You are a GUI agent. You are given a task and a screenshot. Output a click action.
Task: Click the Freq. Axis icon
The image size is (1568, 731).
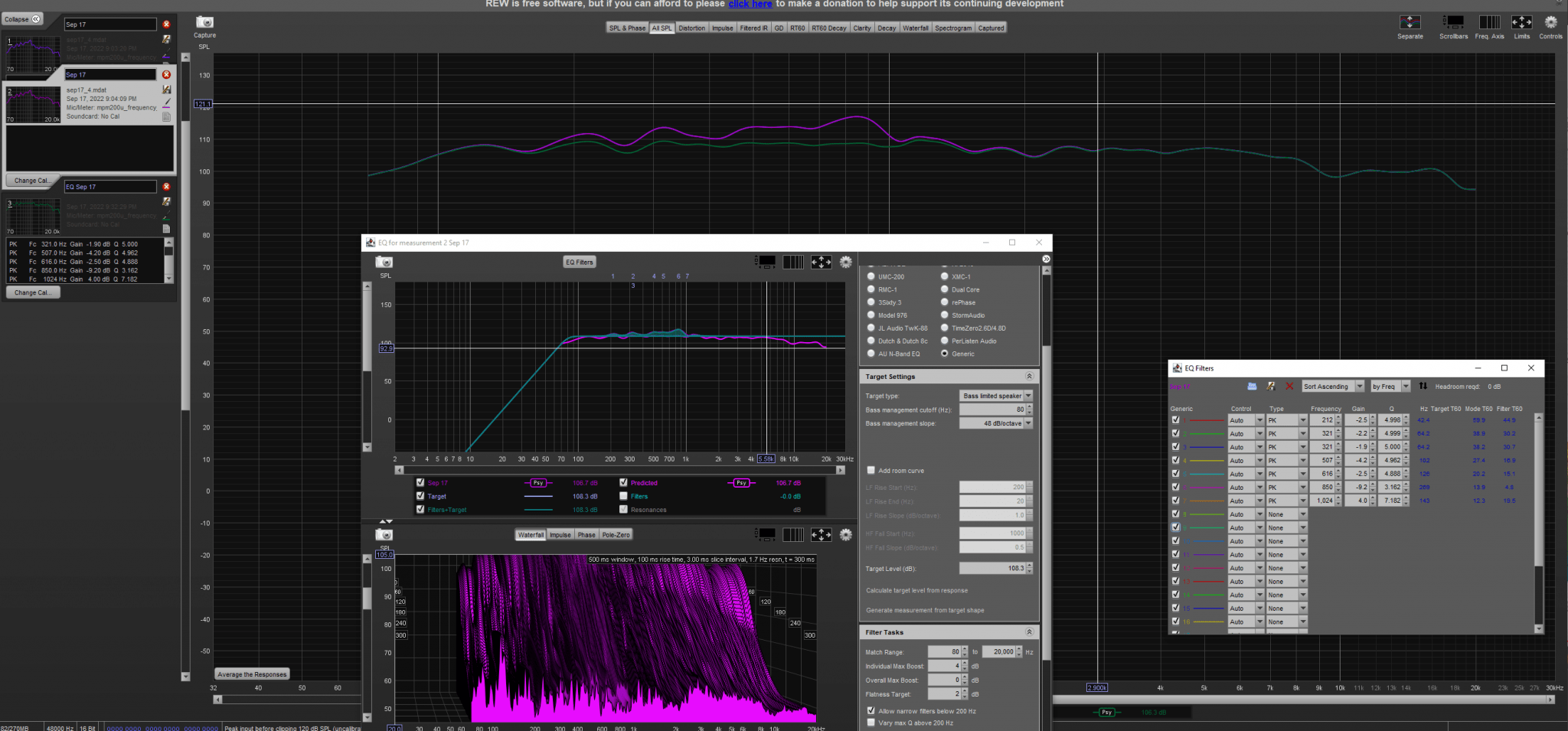1489,22
